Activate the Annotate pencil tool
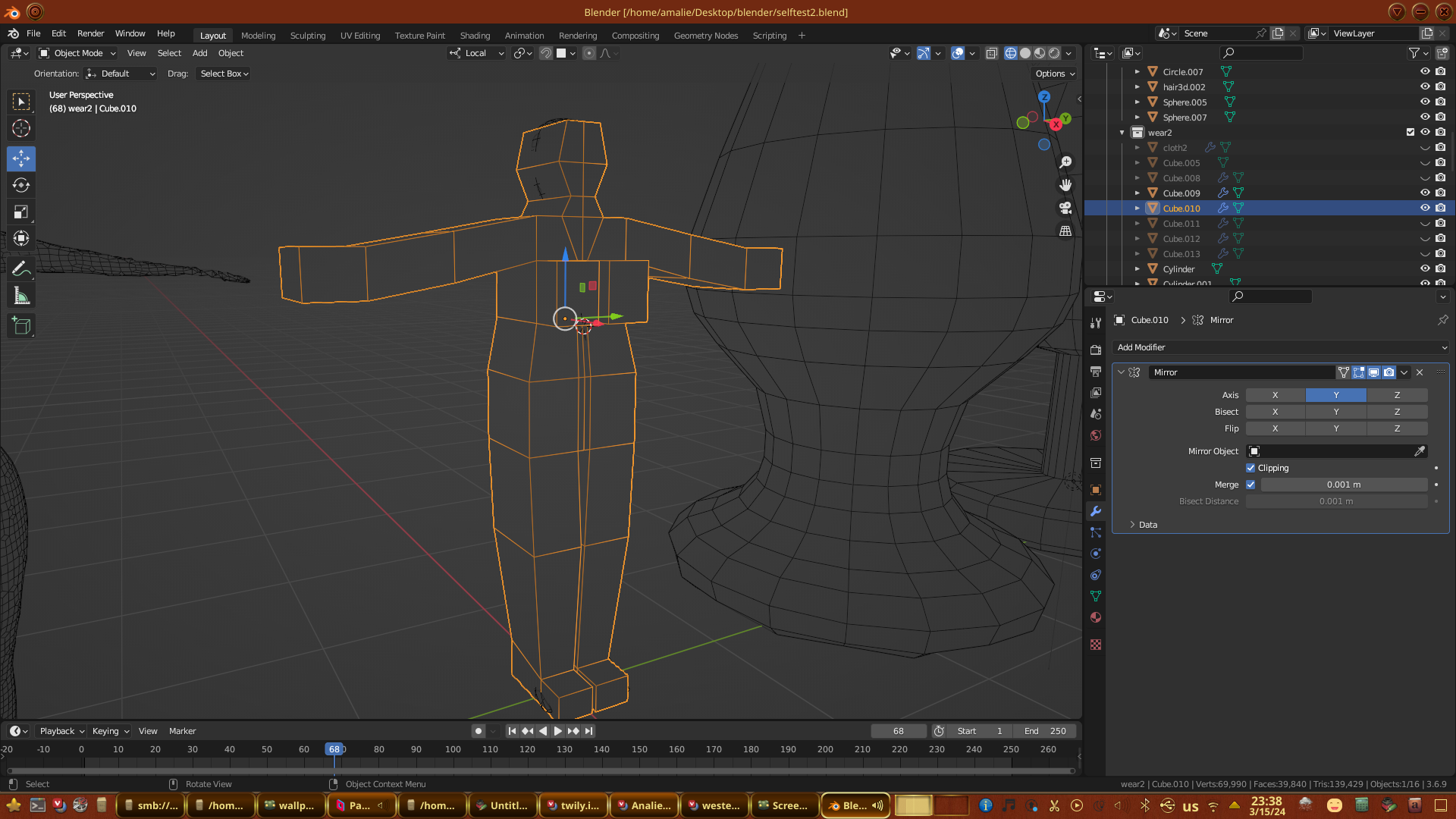This screenshot has width=1456, height=819. 21,268
